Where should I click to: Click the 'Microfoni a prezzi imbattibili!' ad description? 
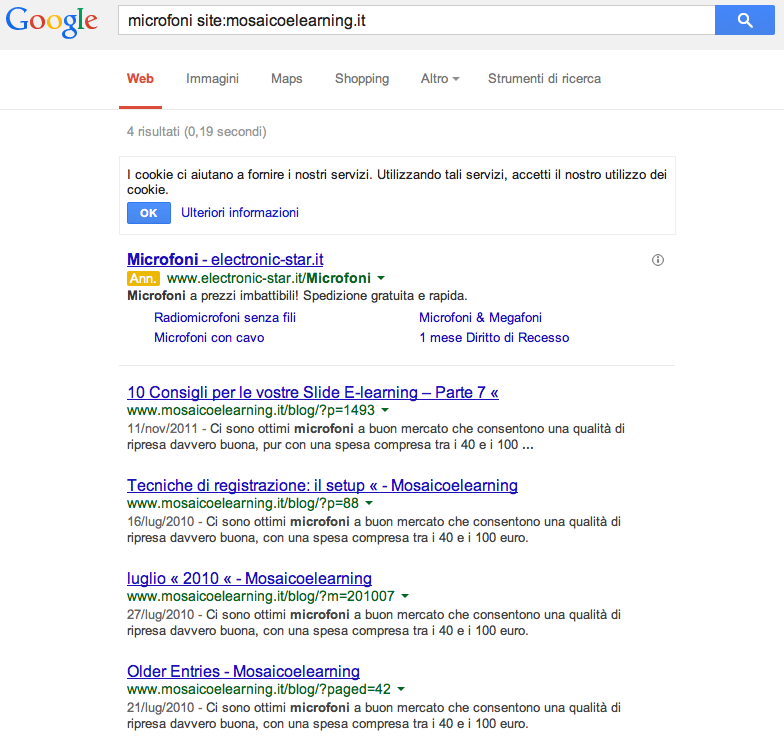tap(297, 296)
